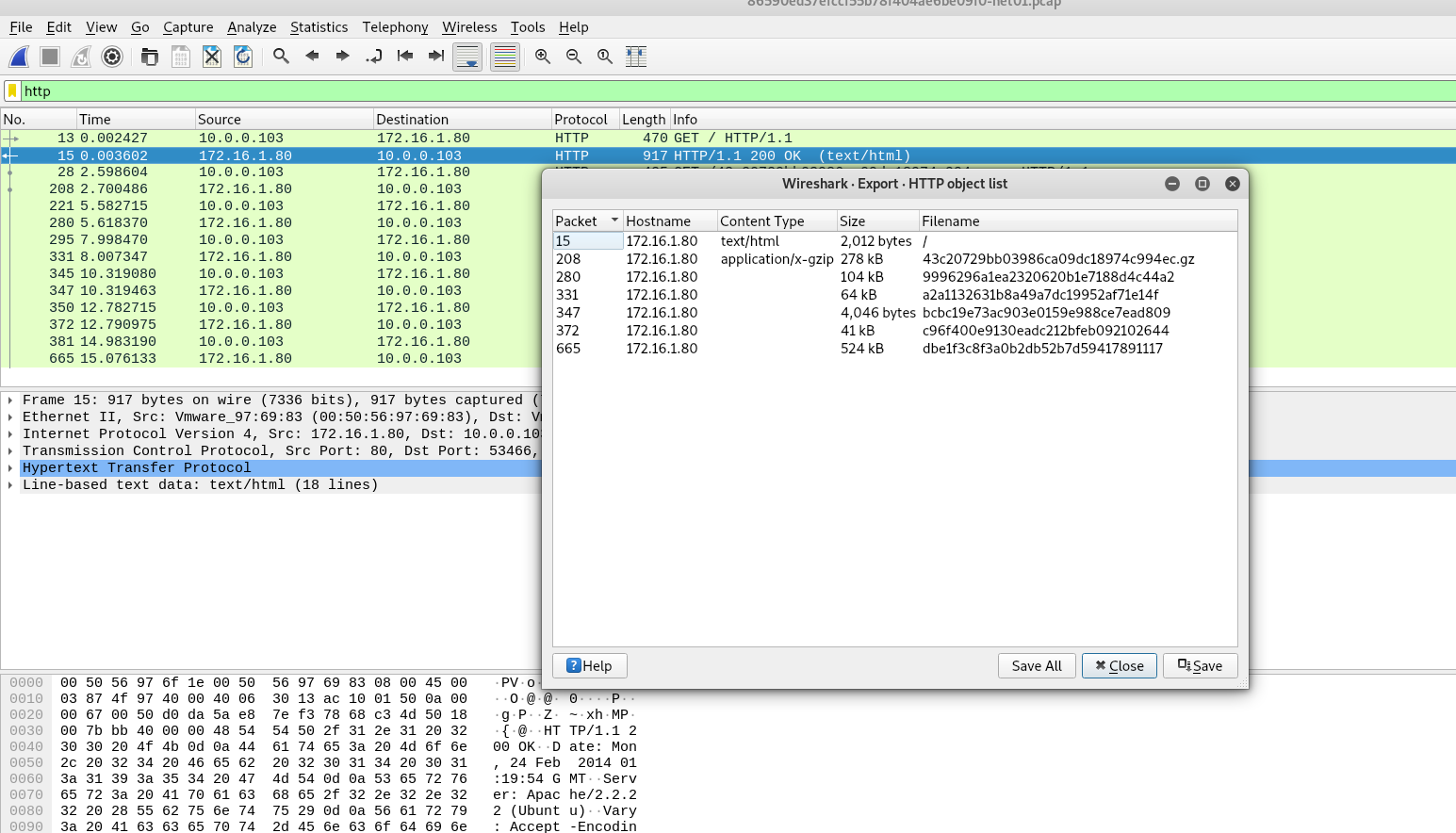
Task: Open display filter bookmarks
Action: pos(12,91)
